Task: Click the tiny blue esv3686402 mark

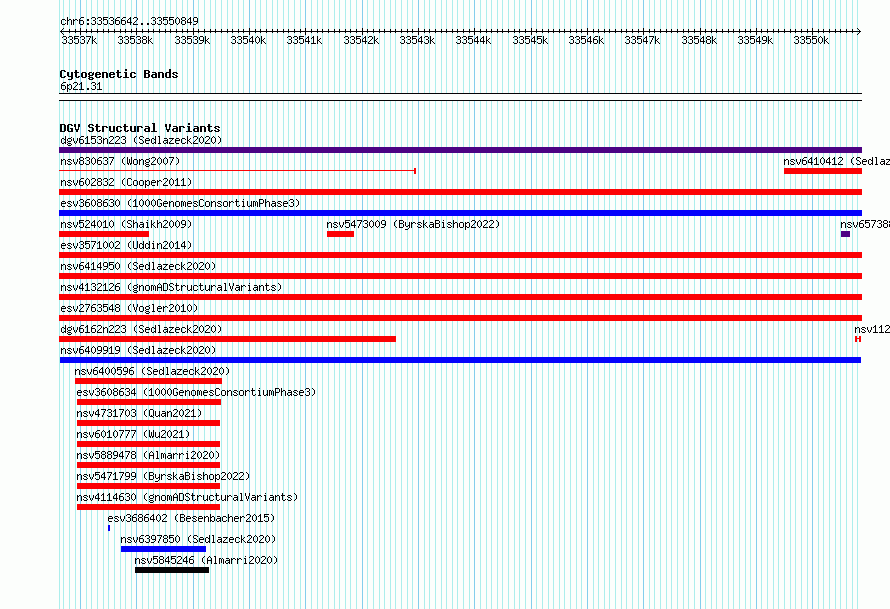Action: point(109,528)
